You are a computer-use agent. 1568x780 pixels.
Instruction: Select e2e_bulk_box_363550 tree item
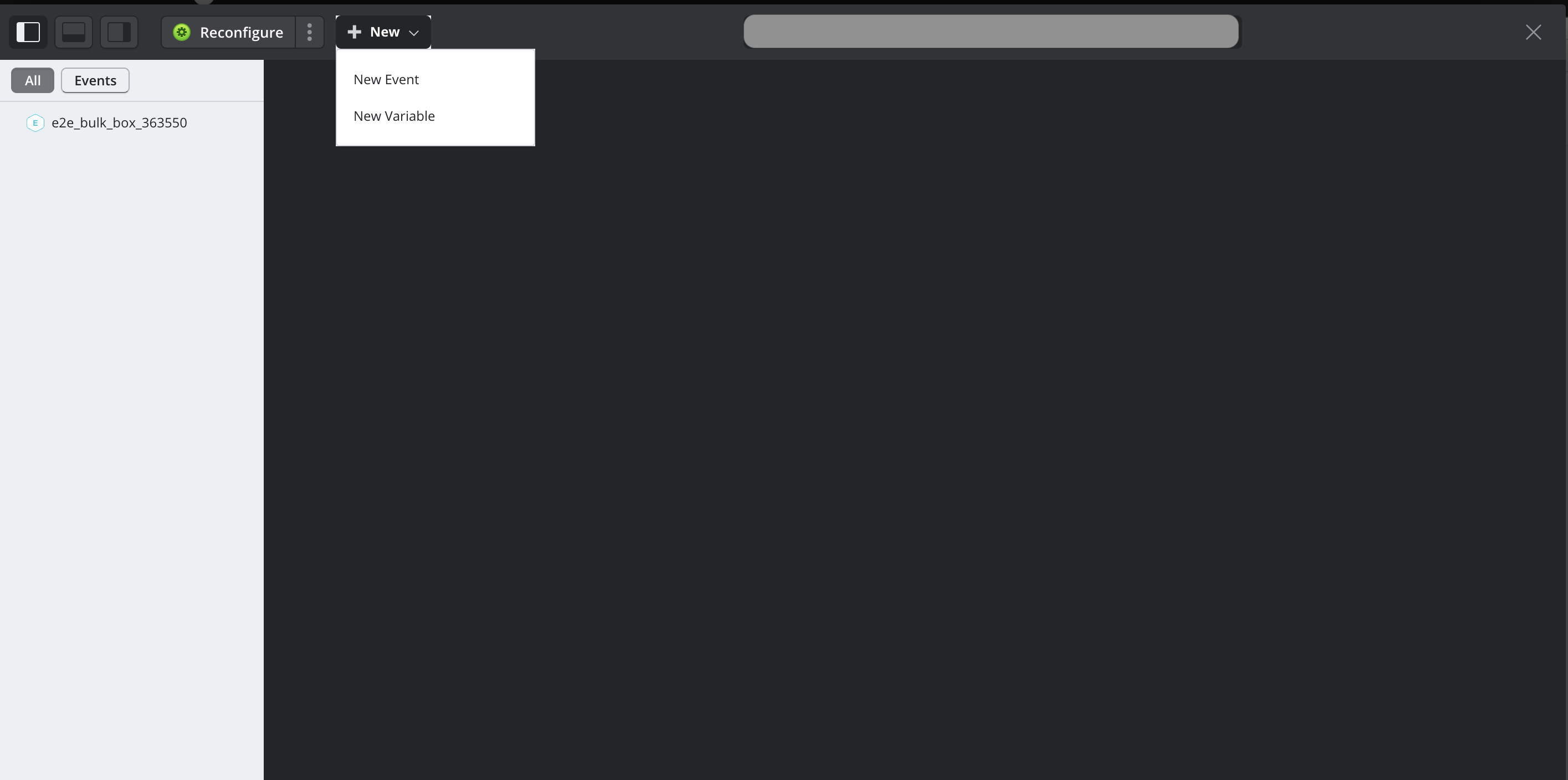(x=119, y=122)
